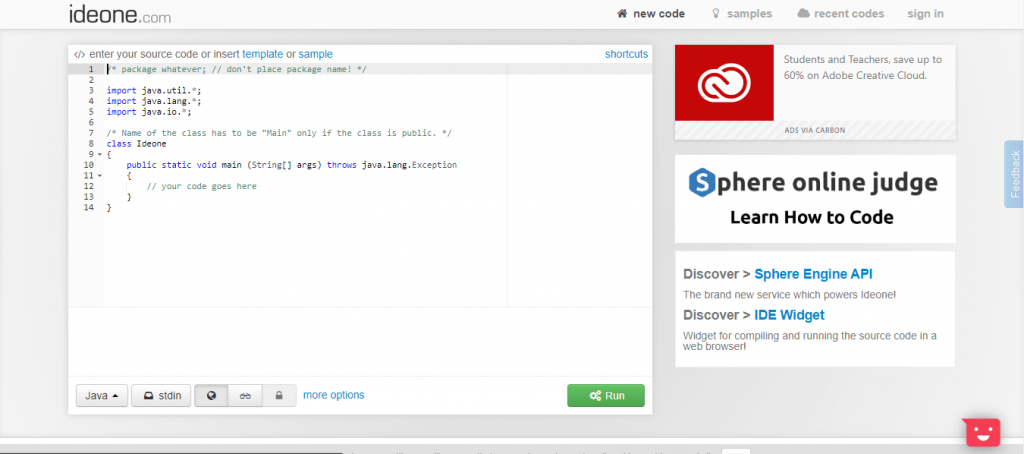Open the Feedback side tab
1024x454 pixels.
click(1014, 174)
